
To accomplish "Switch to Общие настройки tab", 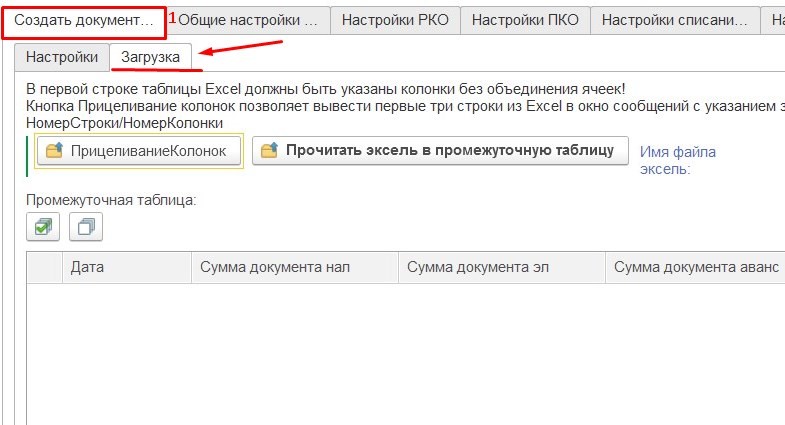I will [248, 20].
